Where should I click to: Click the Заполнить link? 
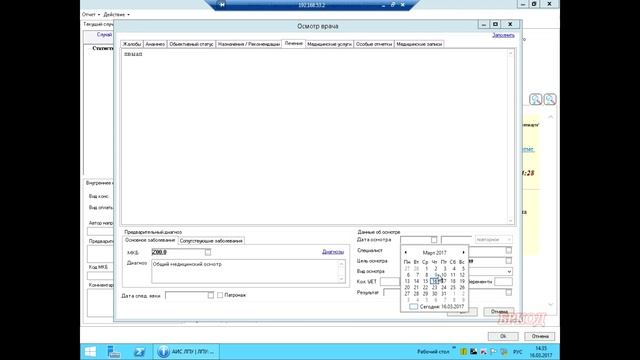click(503, 35)
